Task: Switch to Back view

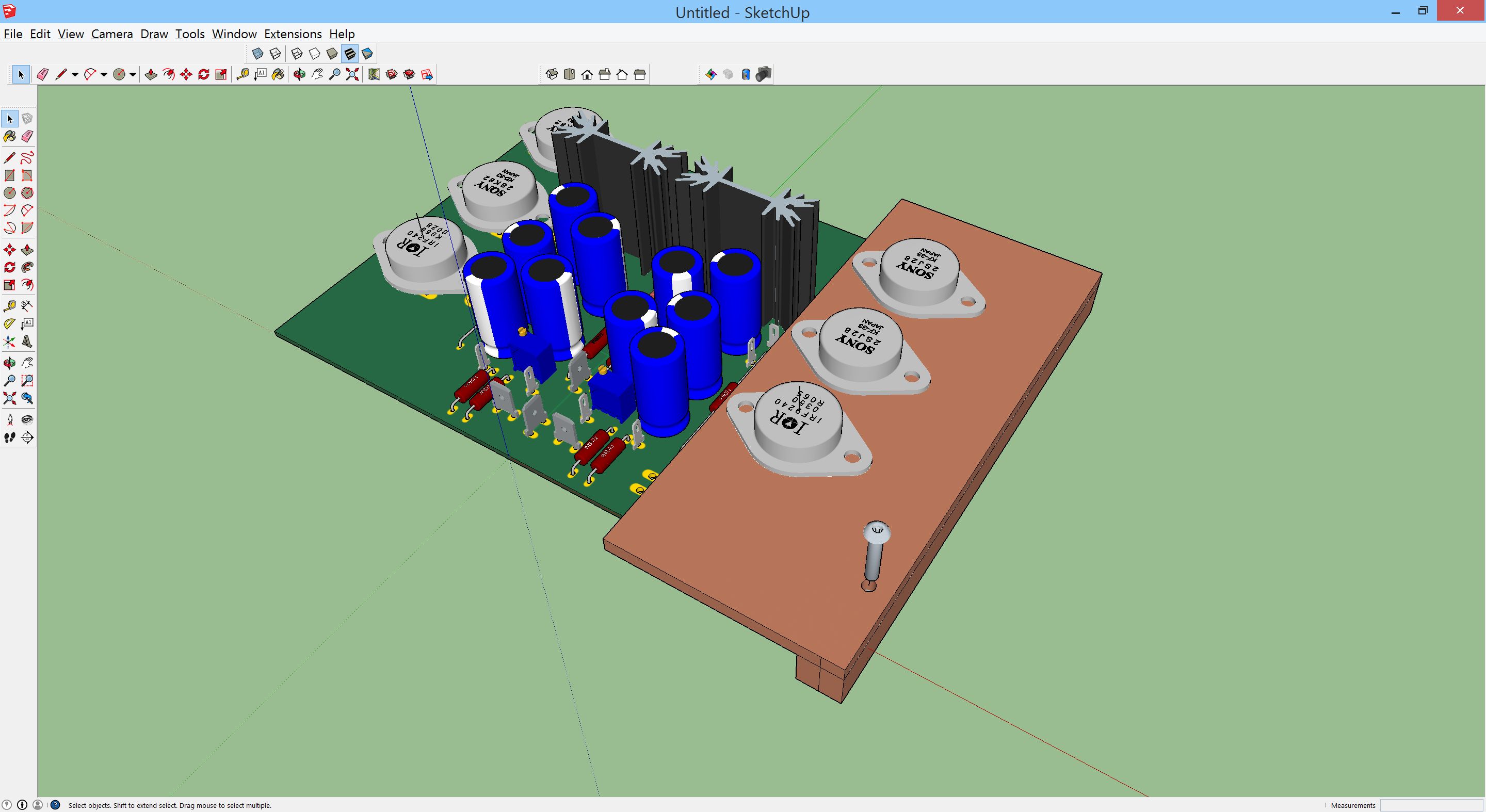Action: tap(622, 74)
